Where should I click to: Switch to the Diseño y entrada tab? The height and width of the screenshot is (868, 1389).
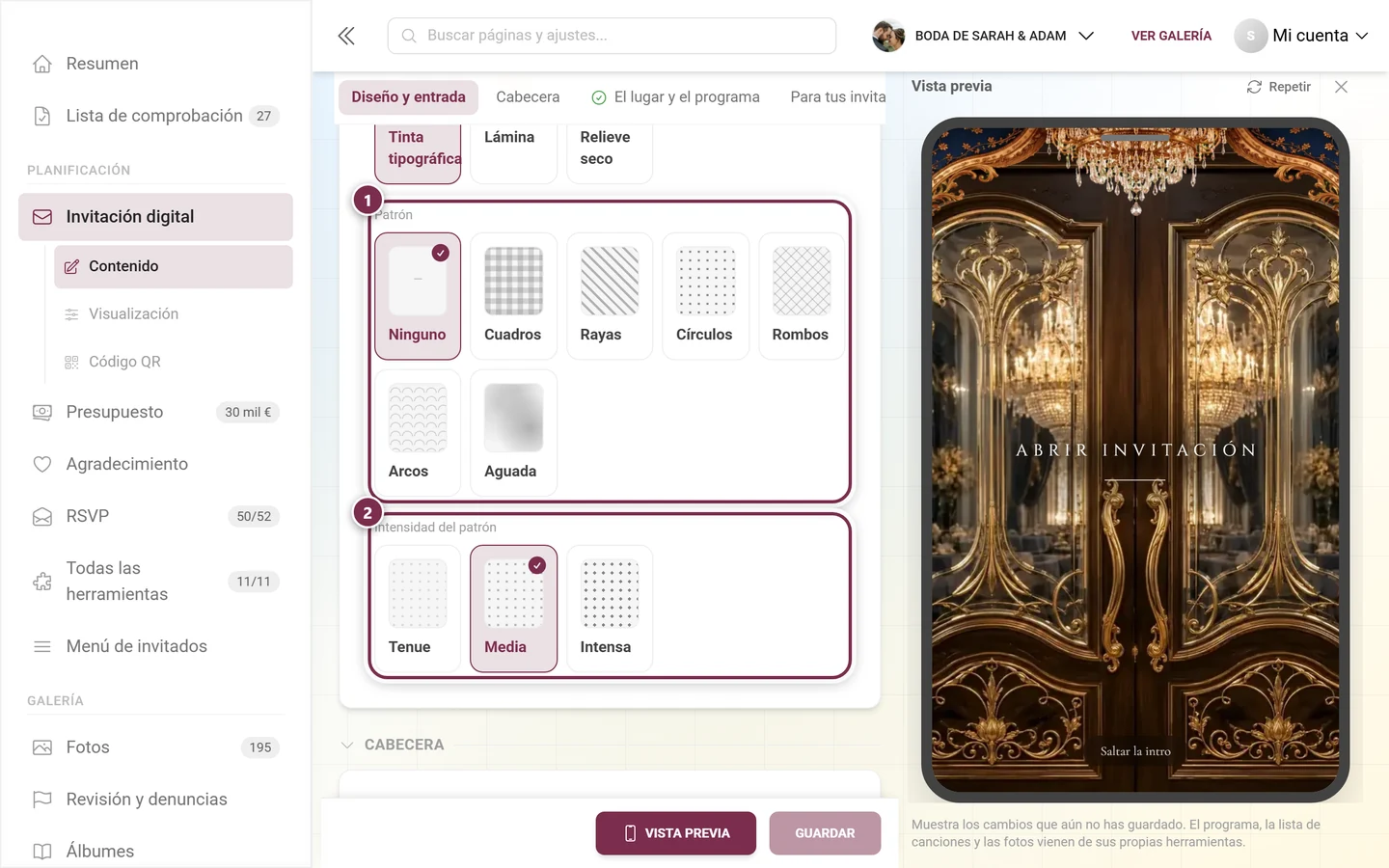pos(408,97)
